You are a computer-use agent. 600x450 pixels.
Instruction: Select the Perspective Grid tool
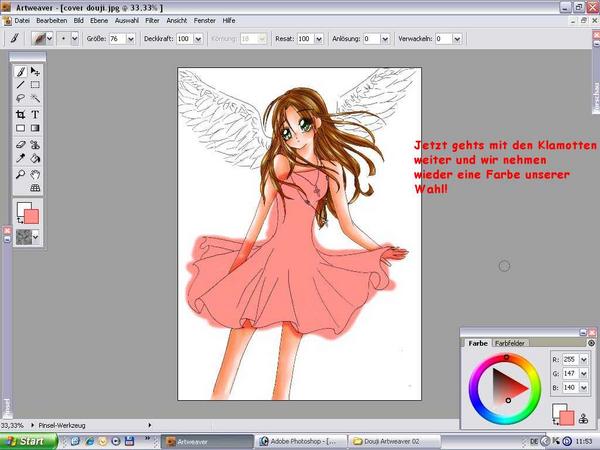35,188
